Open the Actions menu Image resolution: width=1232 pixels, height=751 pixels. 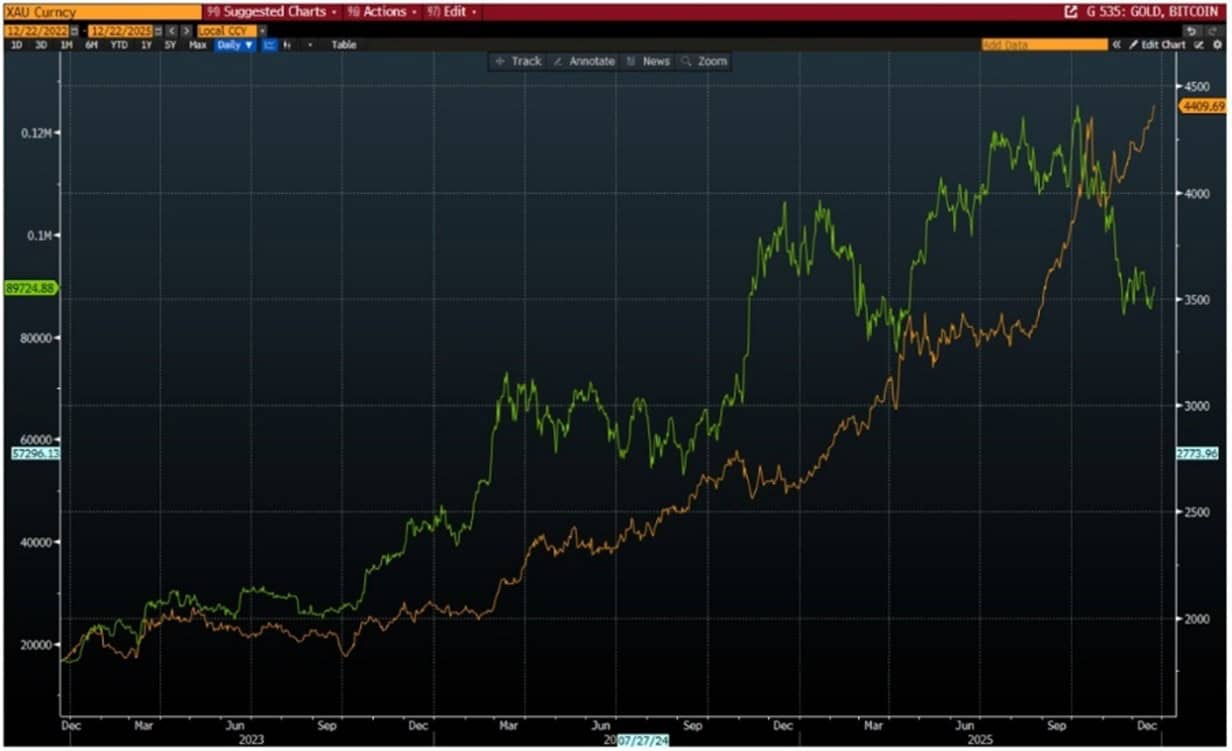382,12
